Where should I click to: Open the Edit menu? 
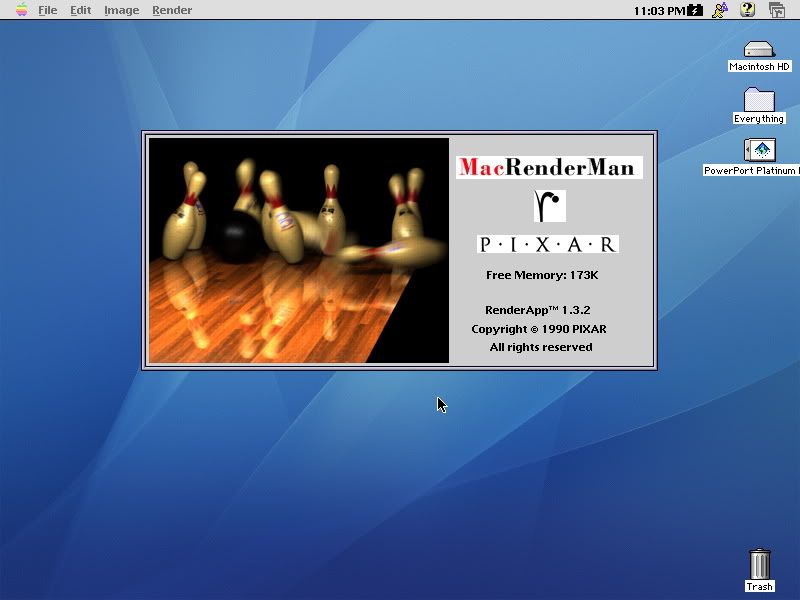pos(81,10)
